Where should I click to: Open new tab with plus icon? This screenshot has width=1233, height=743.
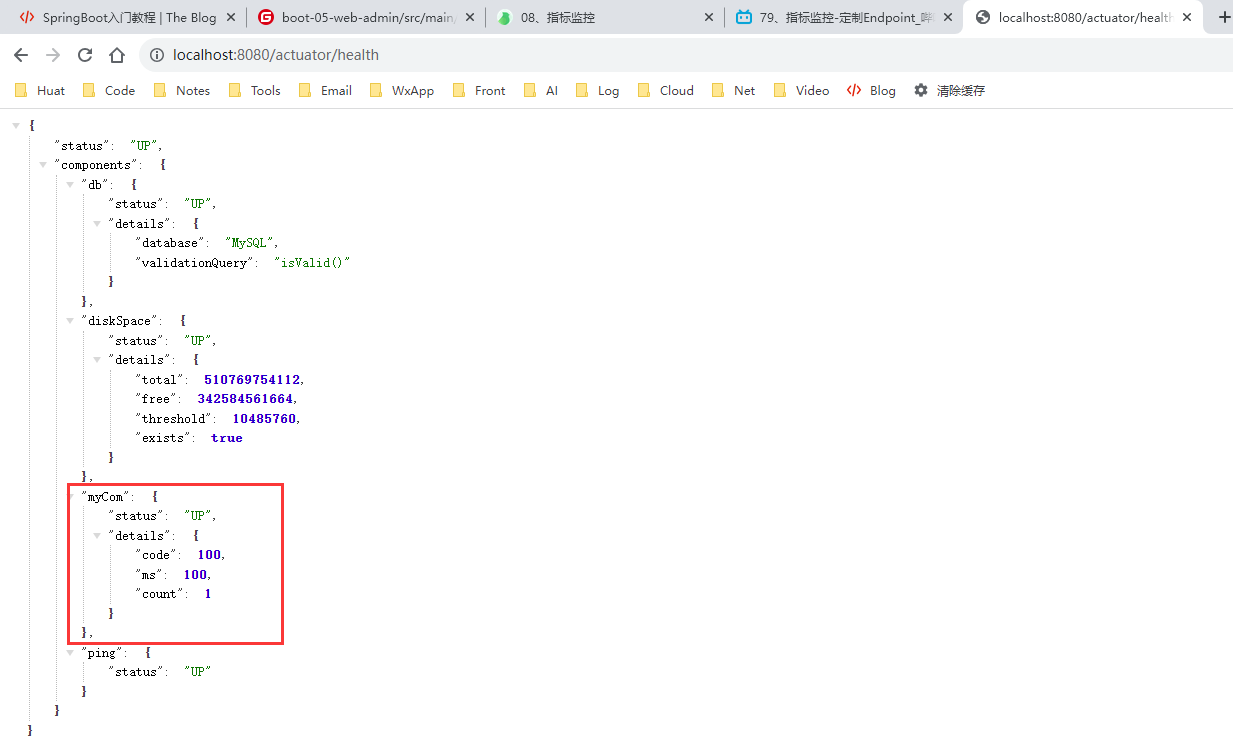pyautogui.click(x=1224, y=17)
